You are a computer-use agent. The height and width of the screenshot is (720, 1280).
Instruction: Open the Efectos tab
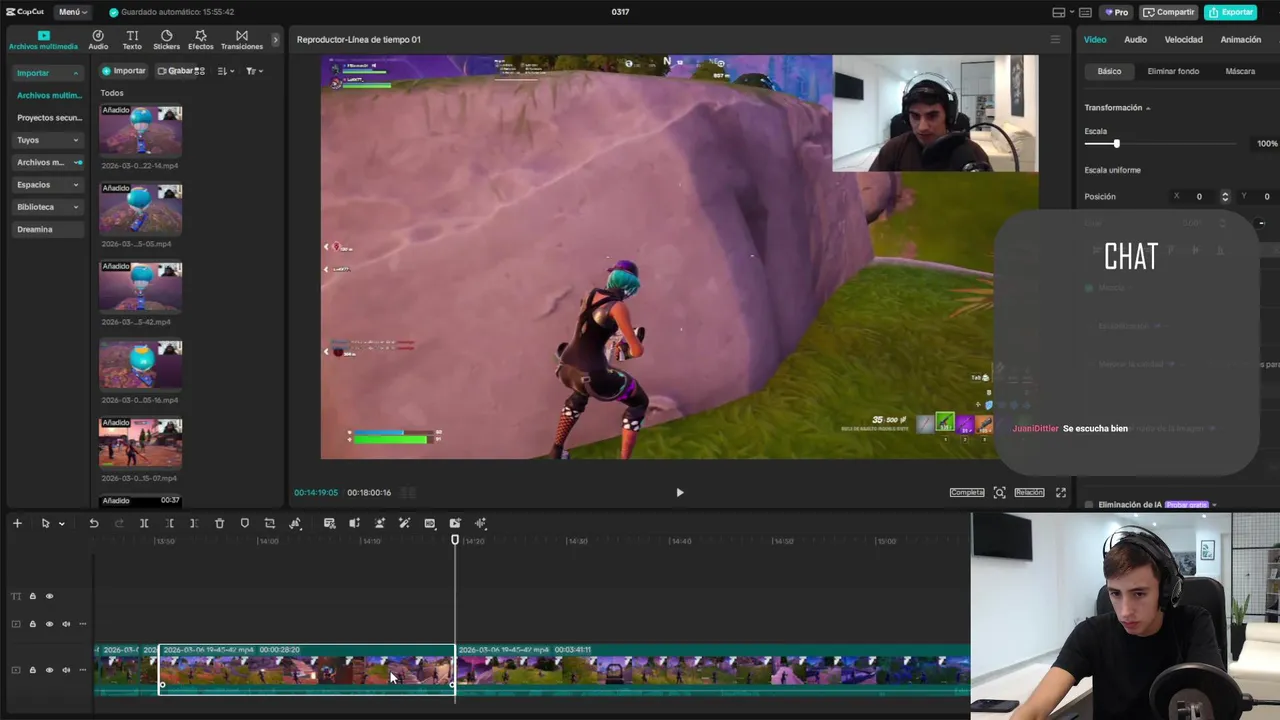pyautogui.click(x=201, y=39)
